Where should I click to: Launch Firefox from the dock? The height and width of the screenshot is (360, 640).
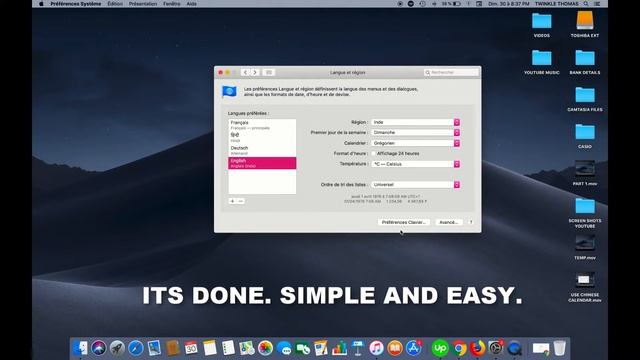click(477, 348)
